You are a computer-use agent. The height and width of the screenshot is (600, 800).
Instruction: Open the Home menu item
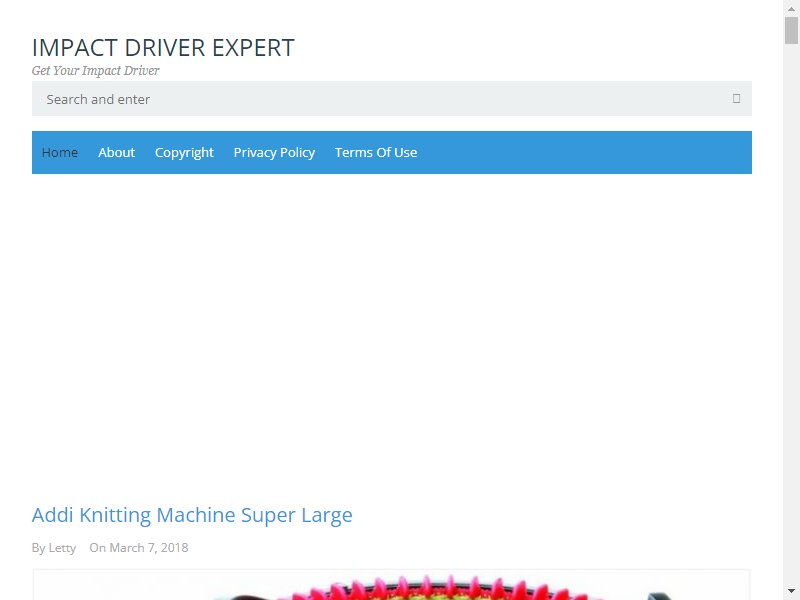[x=60, y=153]
